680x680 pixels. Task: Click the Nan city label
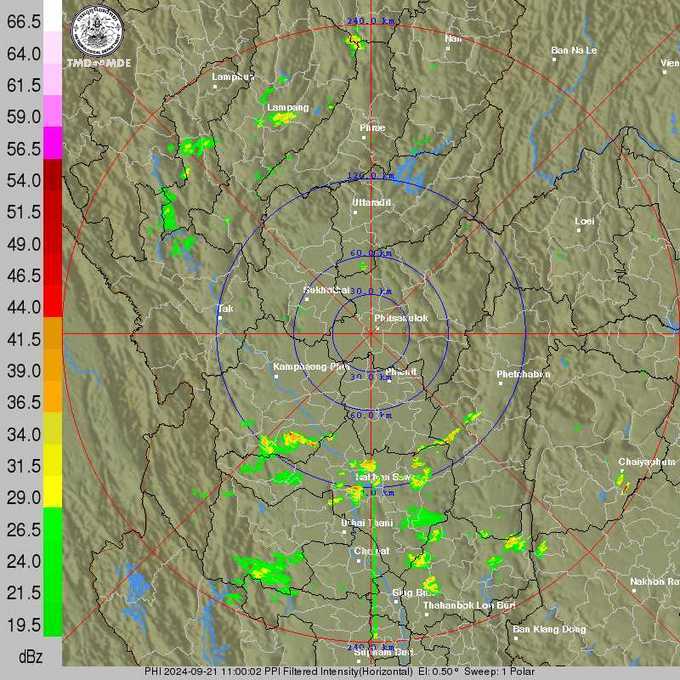[x=453, y=39]
